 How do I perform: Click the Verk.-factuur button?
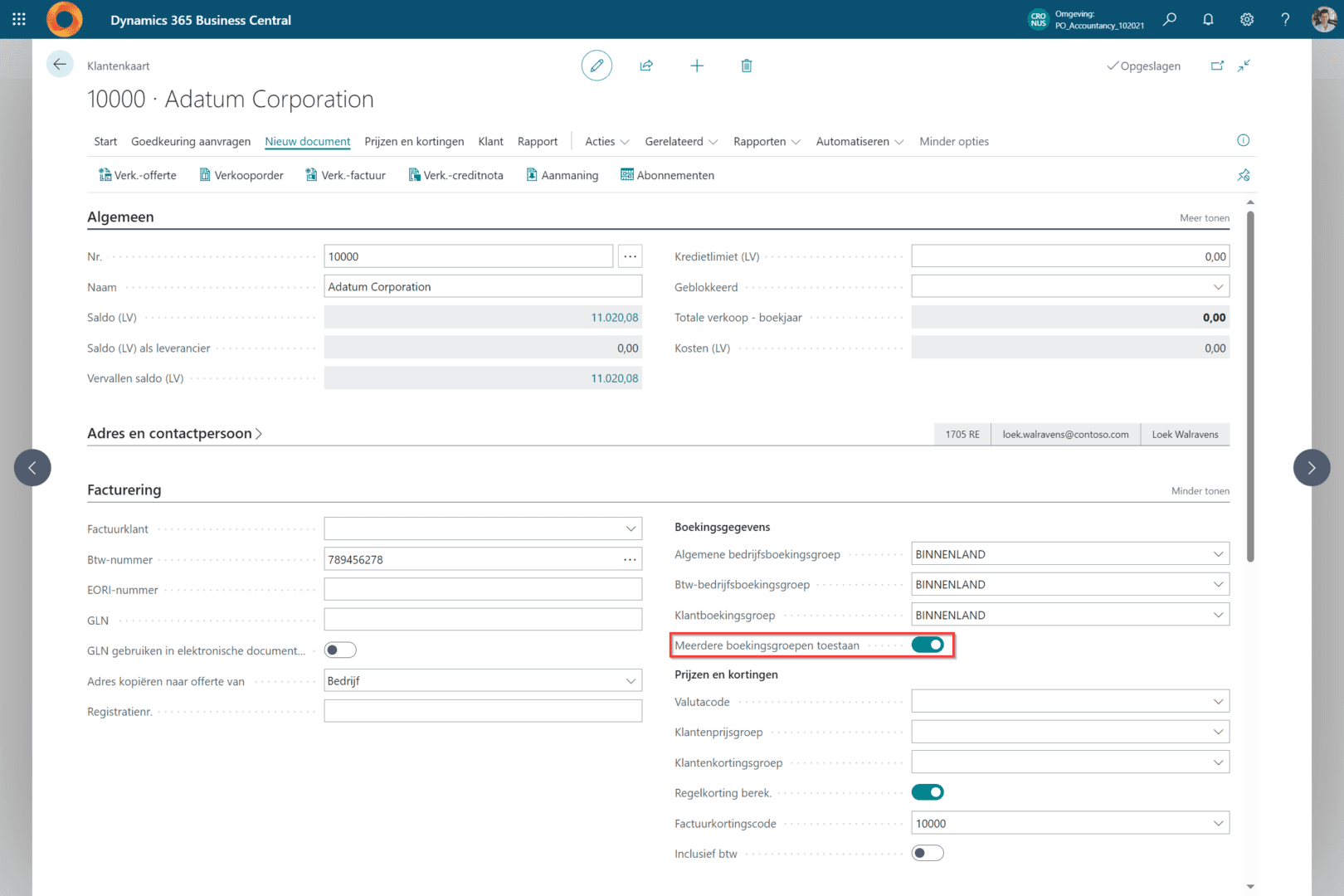click(x=345, y=175)
